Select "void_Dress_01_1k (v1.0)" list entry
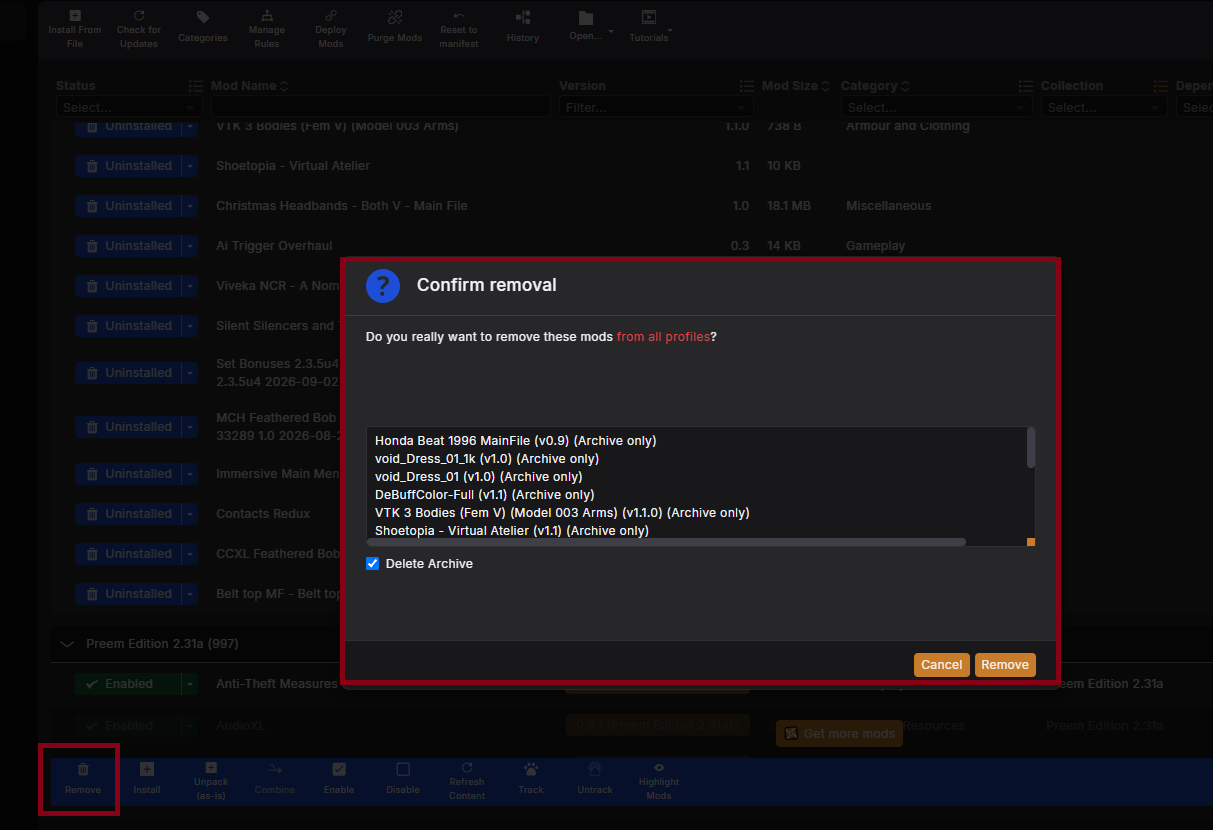This screenshot has height=830, width=1213. coord(487,459)
